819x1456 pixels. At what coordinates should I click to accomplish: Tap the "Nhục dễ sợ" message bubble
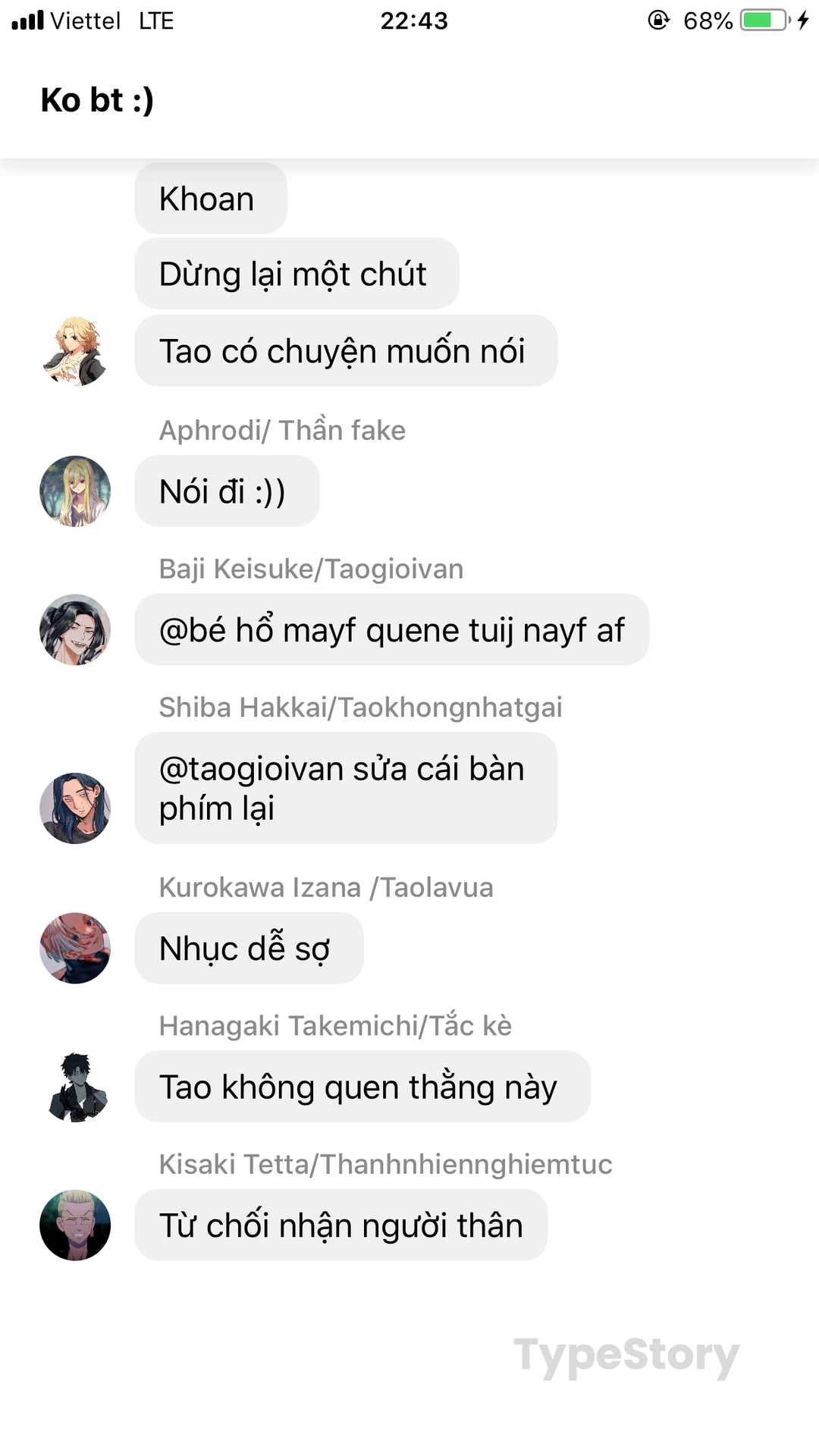[x=249, y=948]
